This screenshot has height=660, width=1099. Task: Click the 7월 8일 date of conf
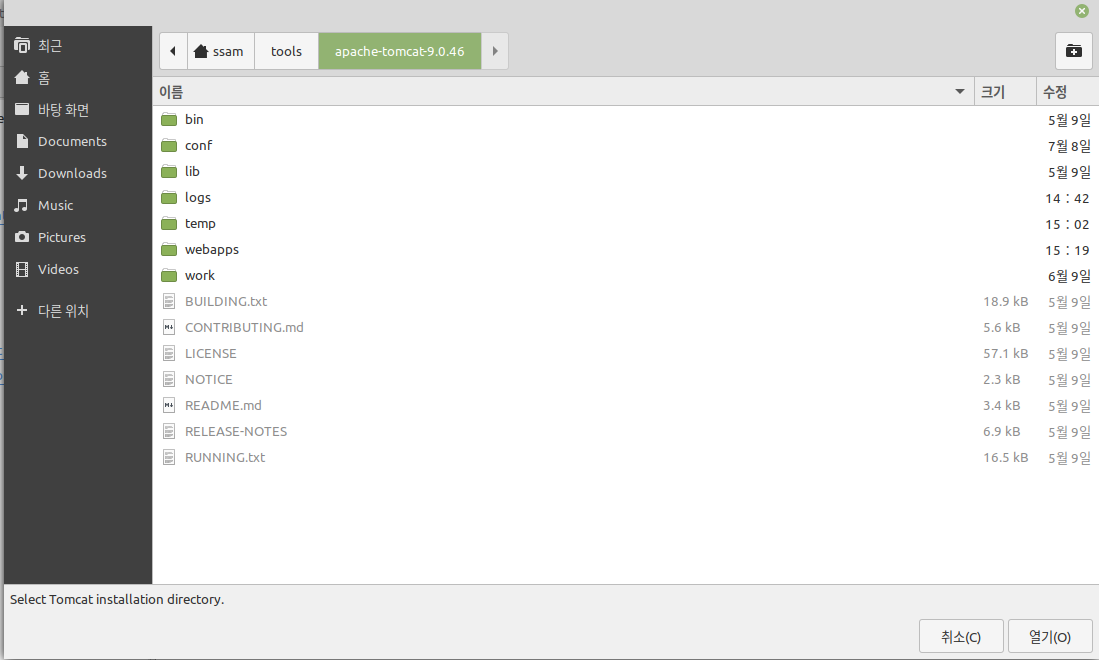click(x=1070, y=146)
